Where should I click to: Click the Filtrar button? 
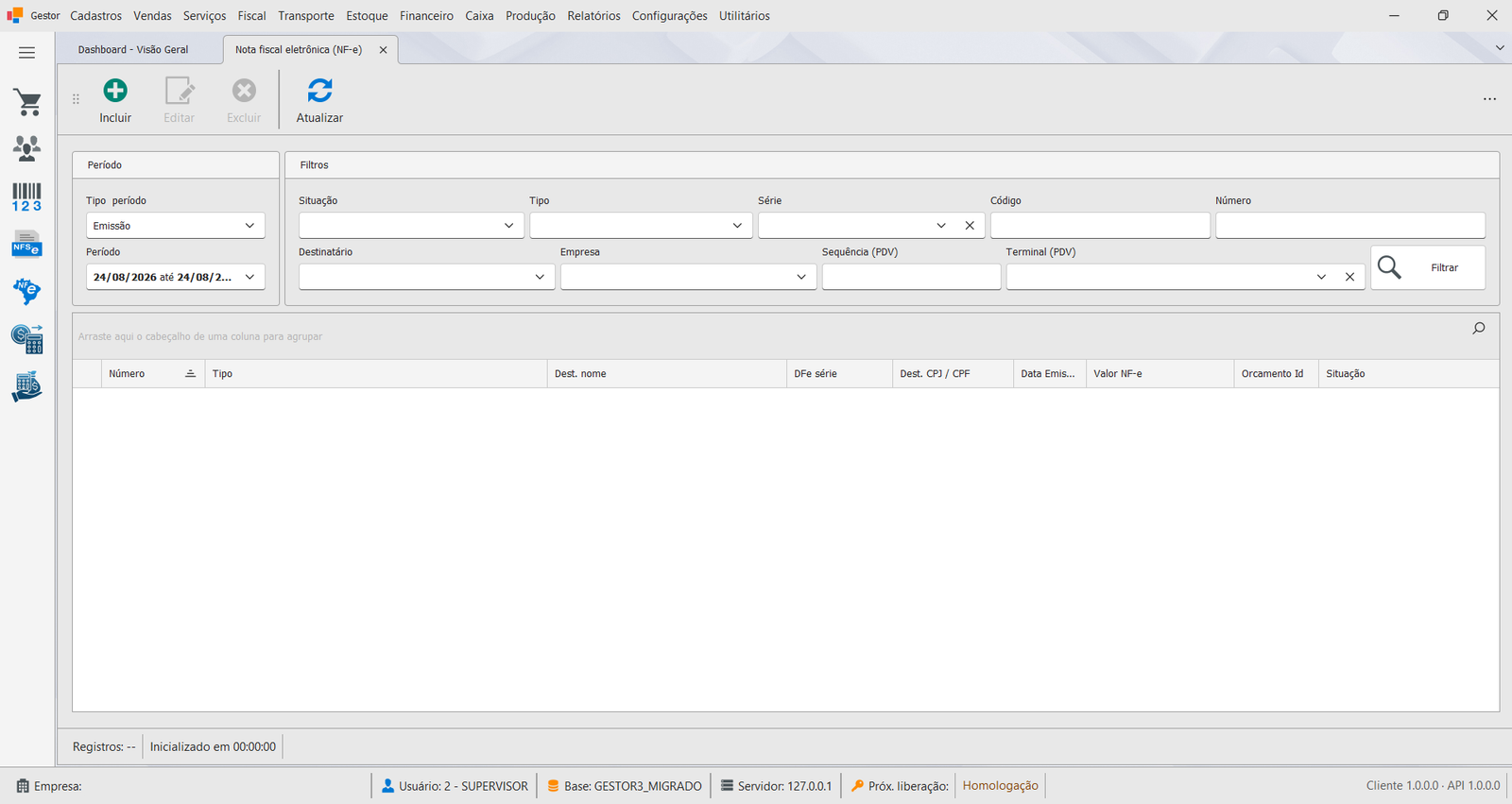(1428, 267)
